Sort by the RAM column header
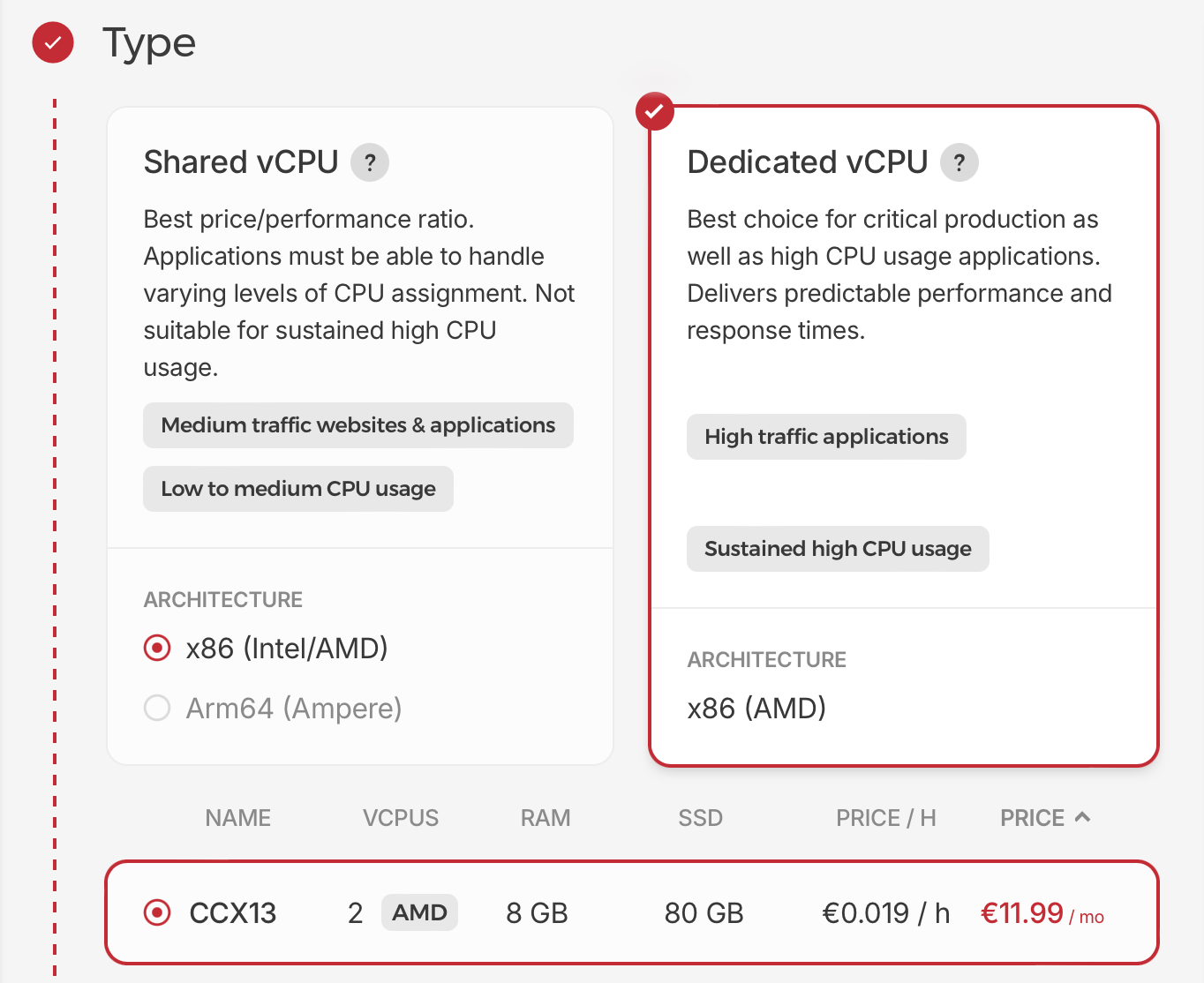This screenshot has width=1204, height=983. pyautogui.click(x=545, y=818)
